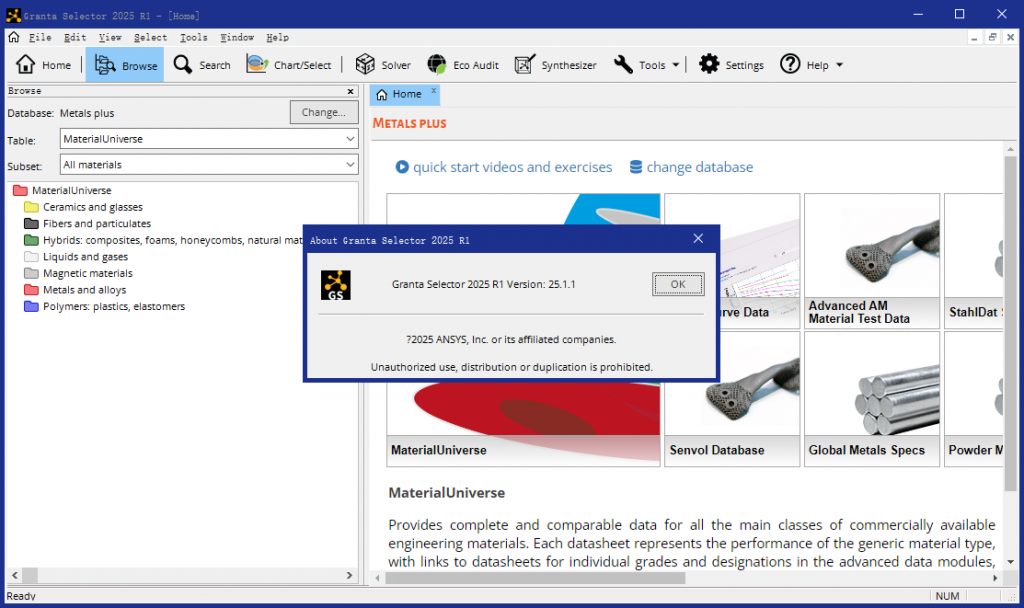The image size is (1024, 608).
Task: Open the Help menu in menu bar
Action: 278,37
